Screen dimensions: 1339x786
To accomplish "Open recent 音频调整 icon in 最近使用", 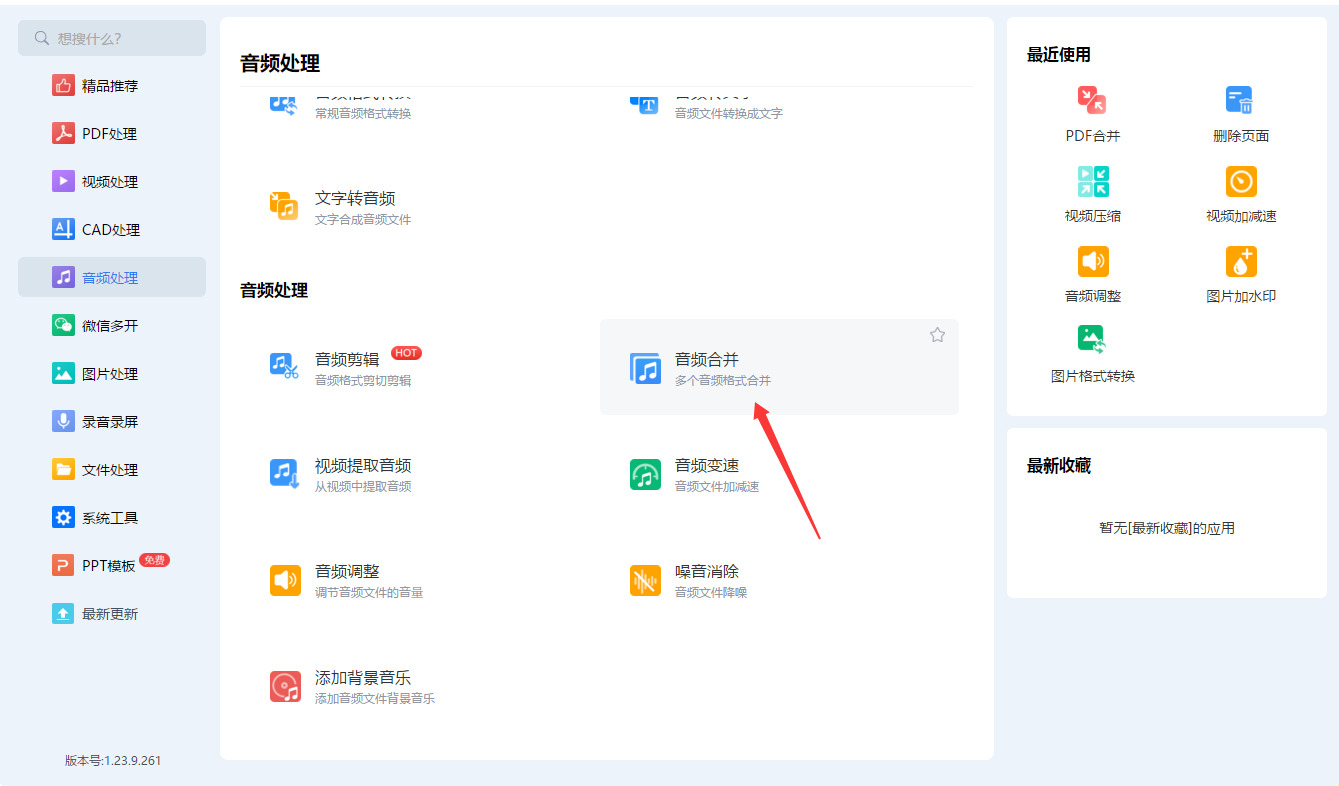I will point(1093,261).
